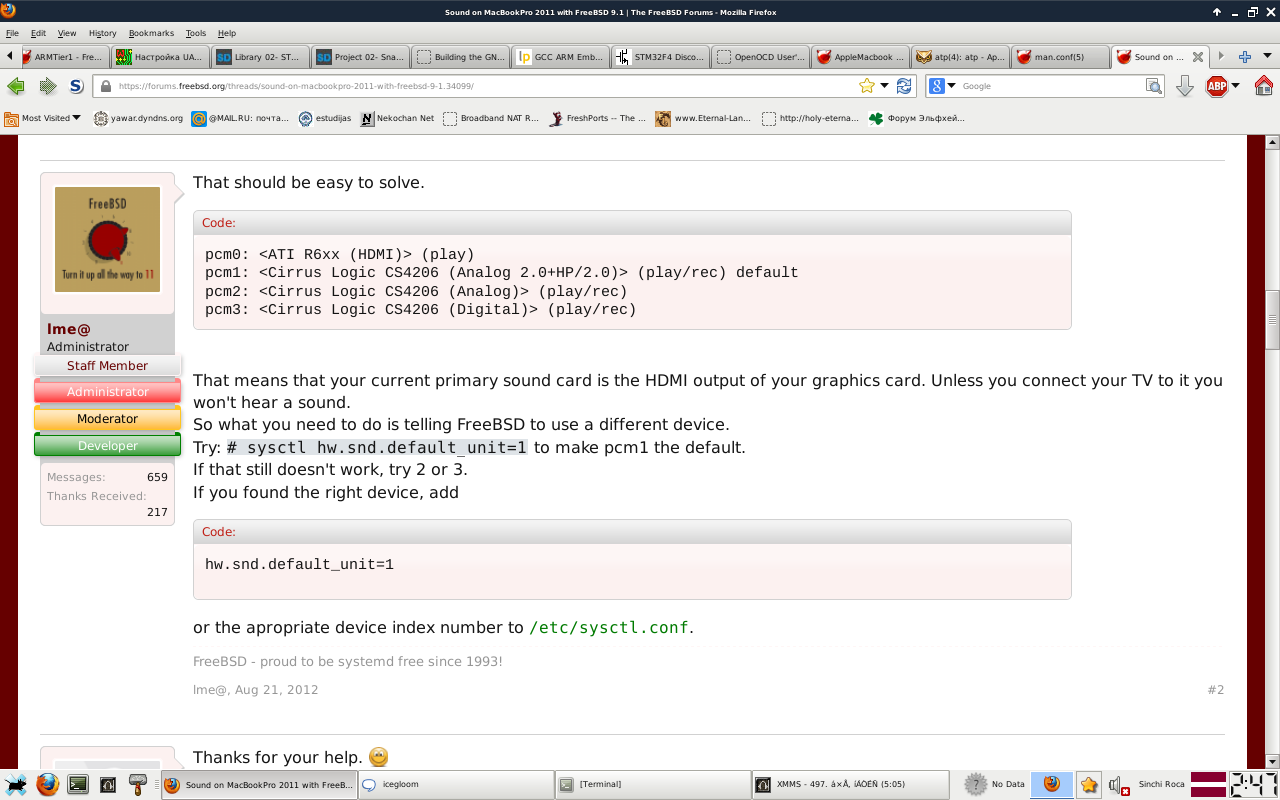Image resolution: width=1280 pixels, height=800 pixels.
Task: Click the taskbar clock display
Action: (1253, 784)
